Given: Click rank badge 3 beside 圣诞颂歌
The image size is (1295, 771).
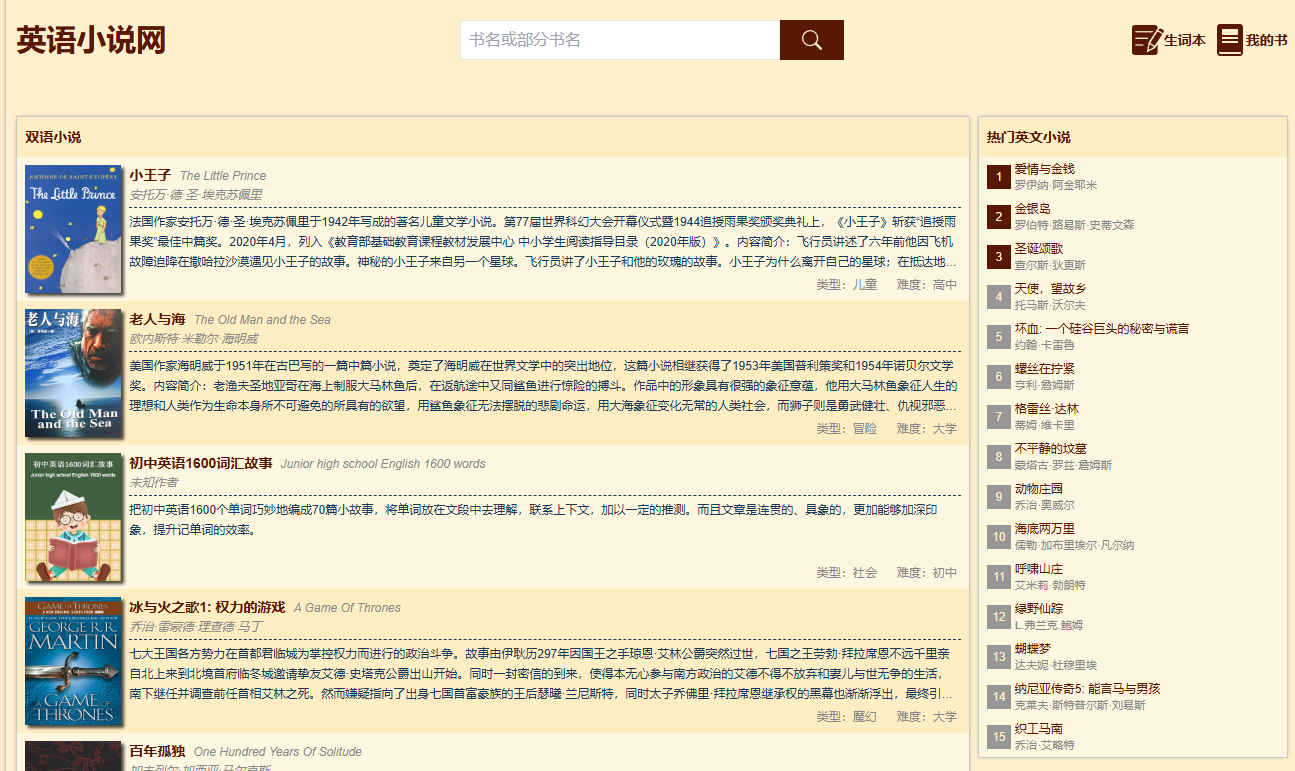Looking at the screenshot, I should 998,257.
